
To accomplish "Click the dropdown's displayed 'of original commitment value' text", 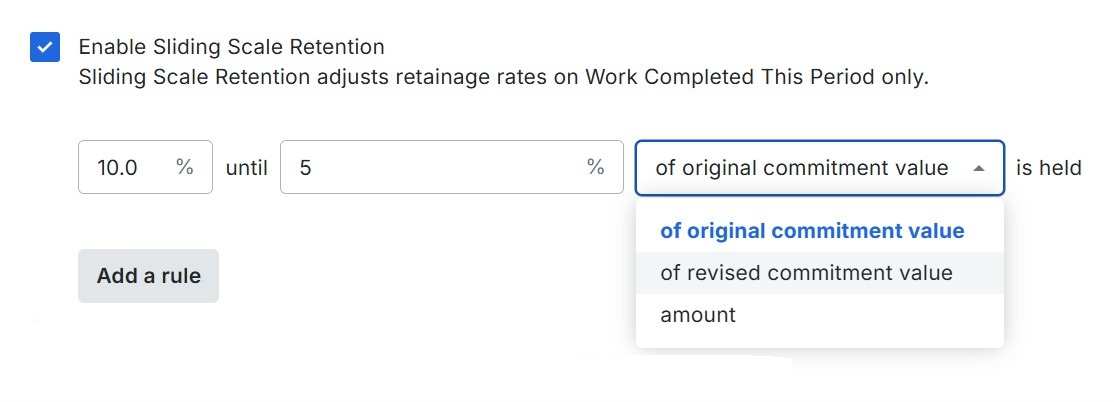I will coord(801,168).
